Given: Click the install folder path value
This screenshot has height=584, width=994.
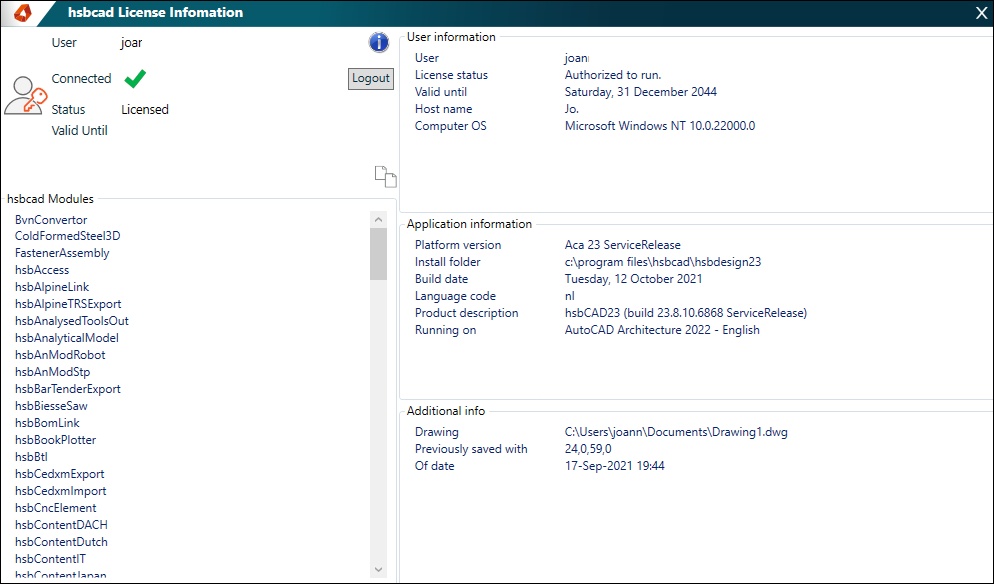Looking at the screenshot, I should 663,262.
